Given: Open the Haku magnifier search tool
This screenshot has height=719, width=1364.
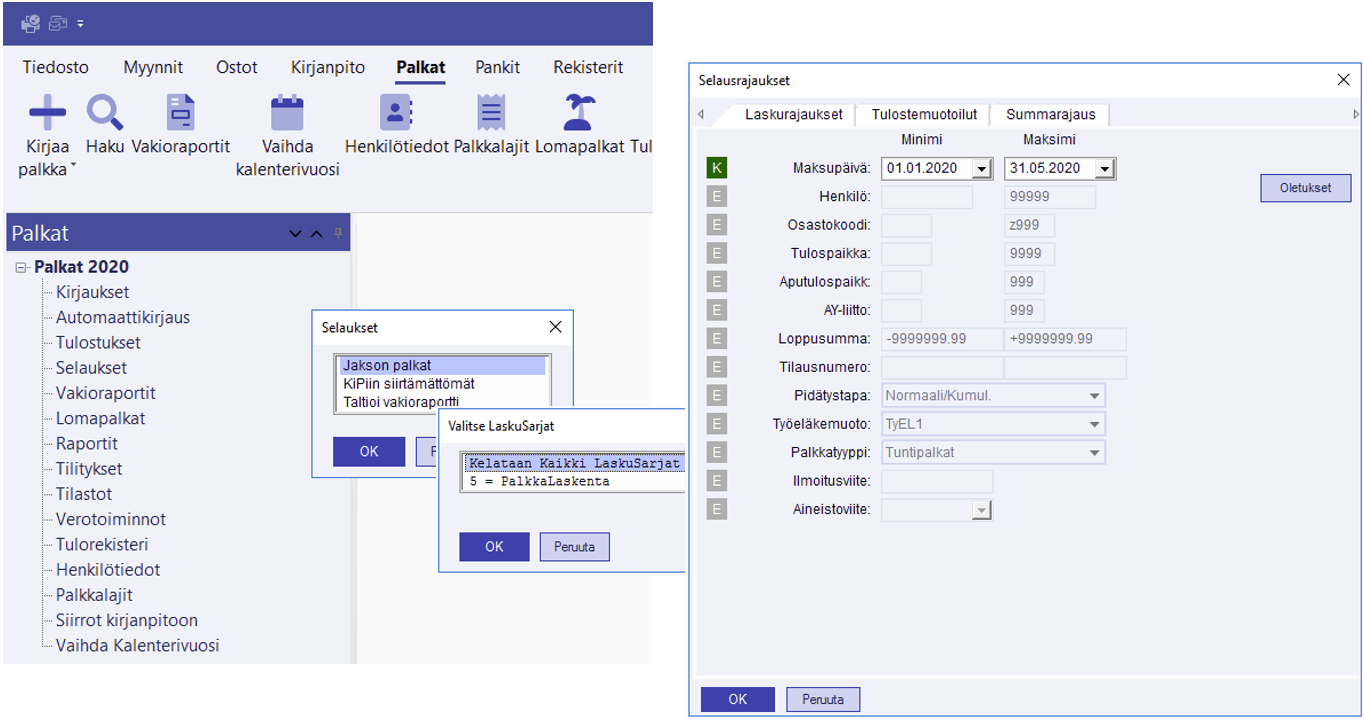Looking at the screenshot, I should pos(104,113).
